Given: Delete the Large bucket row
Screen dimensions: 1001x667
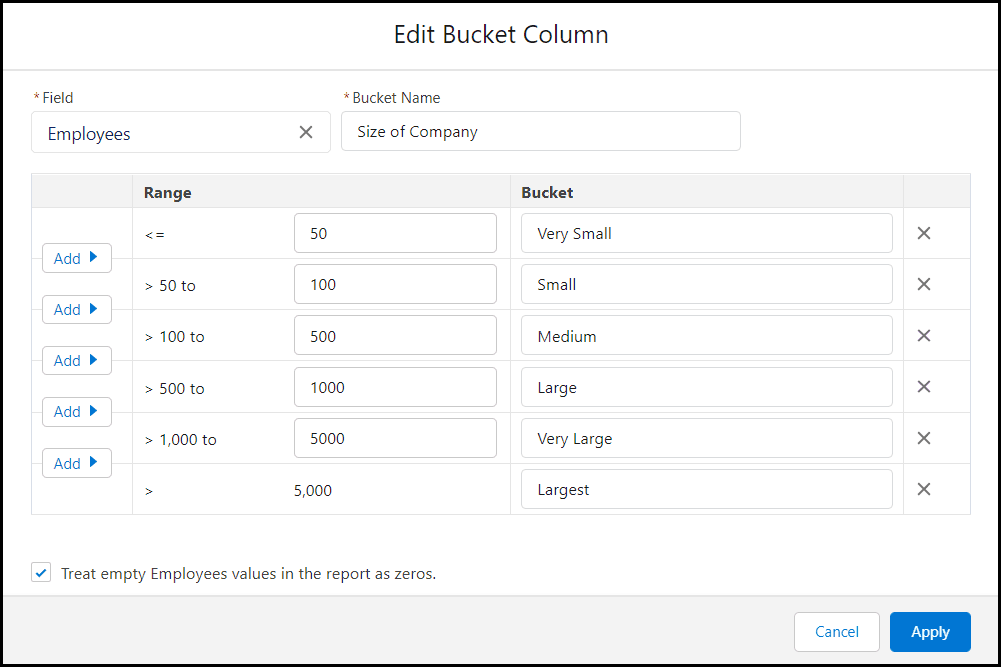Looking at the screenshot, I should tap(923, 387).
